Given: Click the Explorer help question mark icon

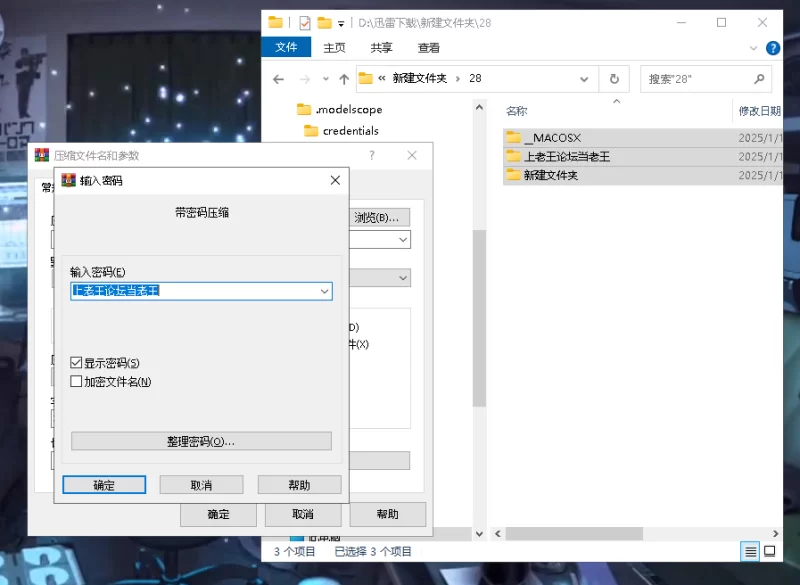Looking at the screenshot, I should pyautogui.click(x=772, y=48).
